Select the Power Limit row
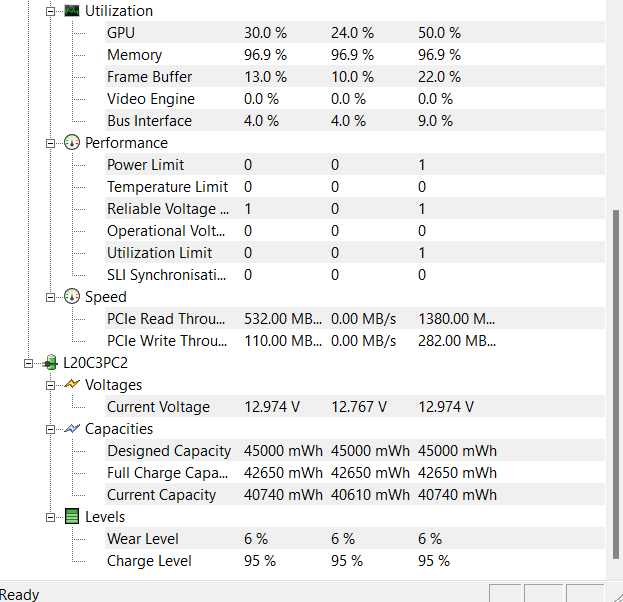The height and width of the screenshot is (602, 623). (145, 165)
